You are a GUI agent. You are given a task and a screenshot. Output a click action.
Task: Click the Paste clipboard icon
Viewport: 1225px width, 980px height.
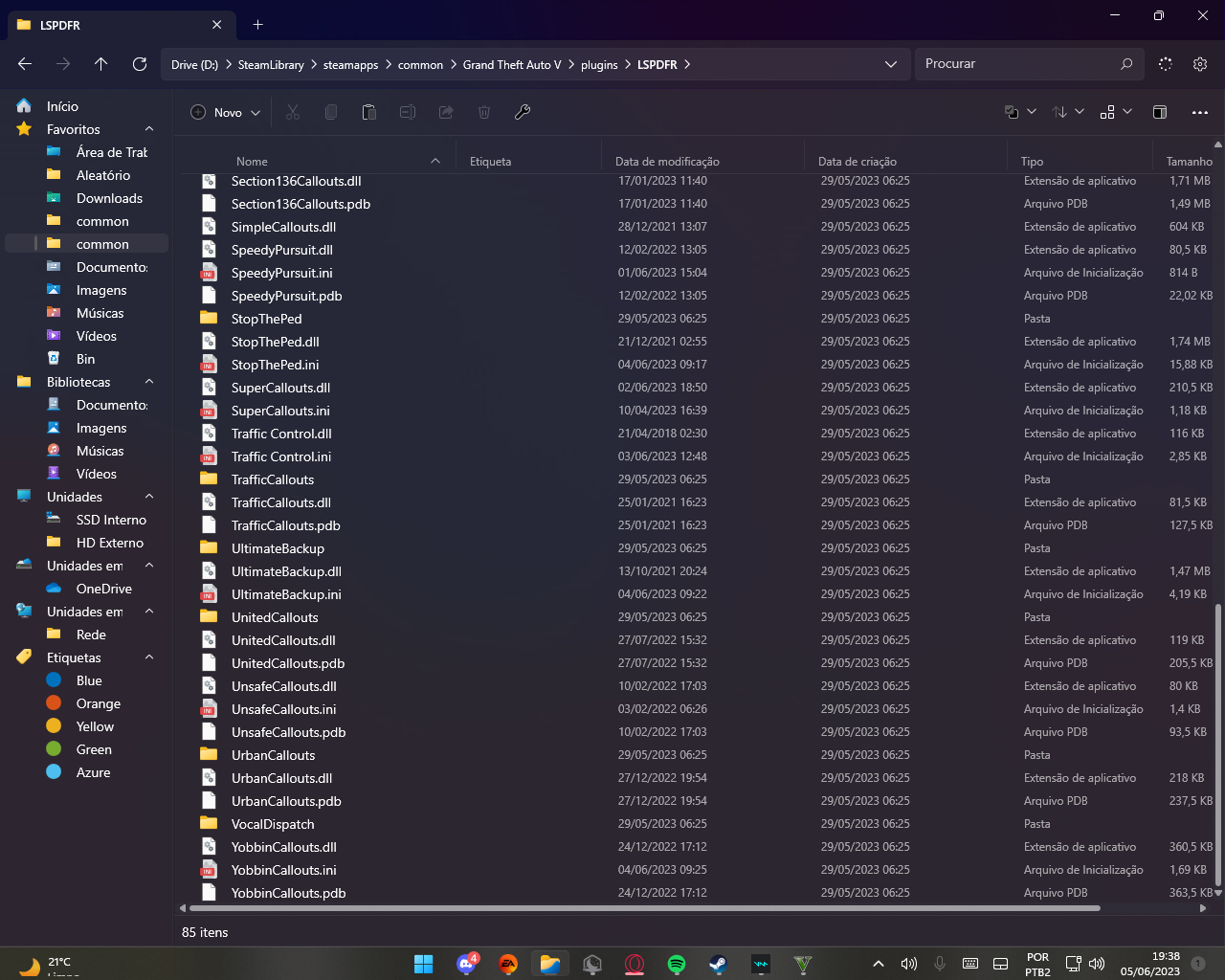(x=369, y=112)
